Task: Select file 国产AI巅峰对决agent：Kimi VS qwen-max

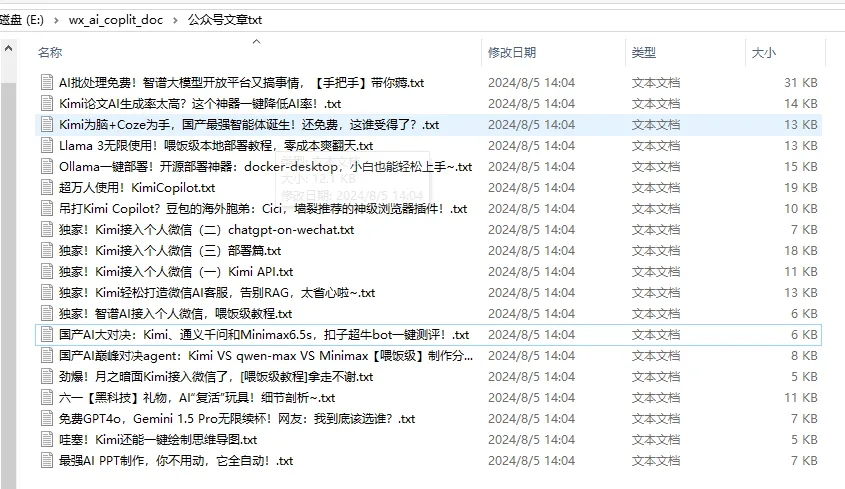Action: pyautogui.click(x=266, y=356)
